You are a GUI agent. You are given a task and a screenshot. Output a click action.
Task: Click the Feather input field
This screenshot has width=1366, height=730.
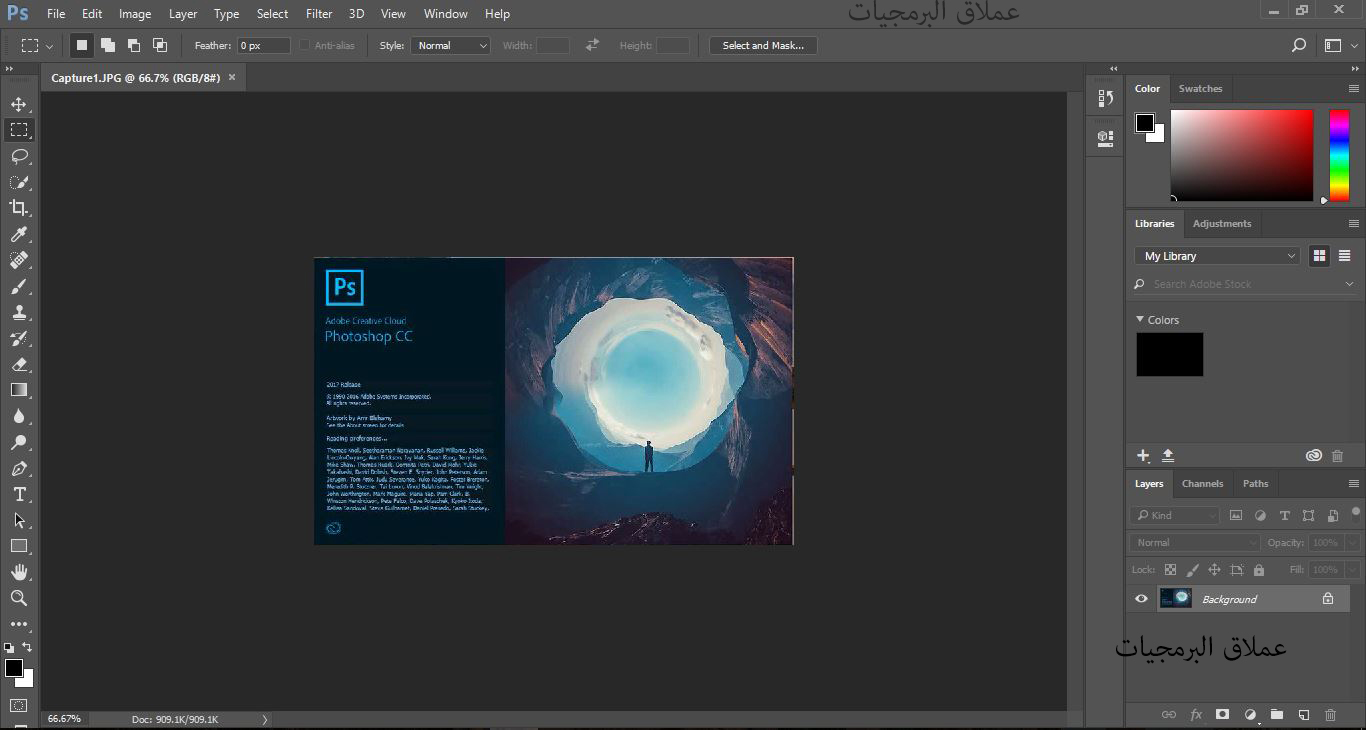pos(264,46)
